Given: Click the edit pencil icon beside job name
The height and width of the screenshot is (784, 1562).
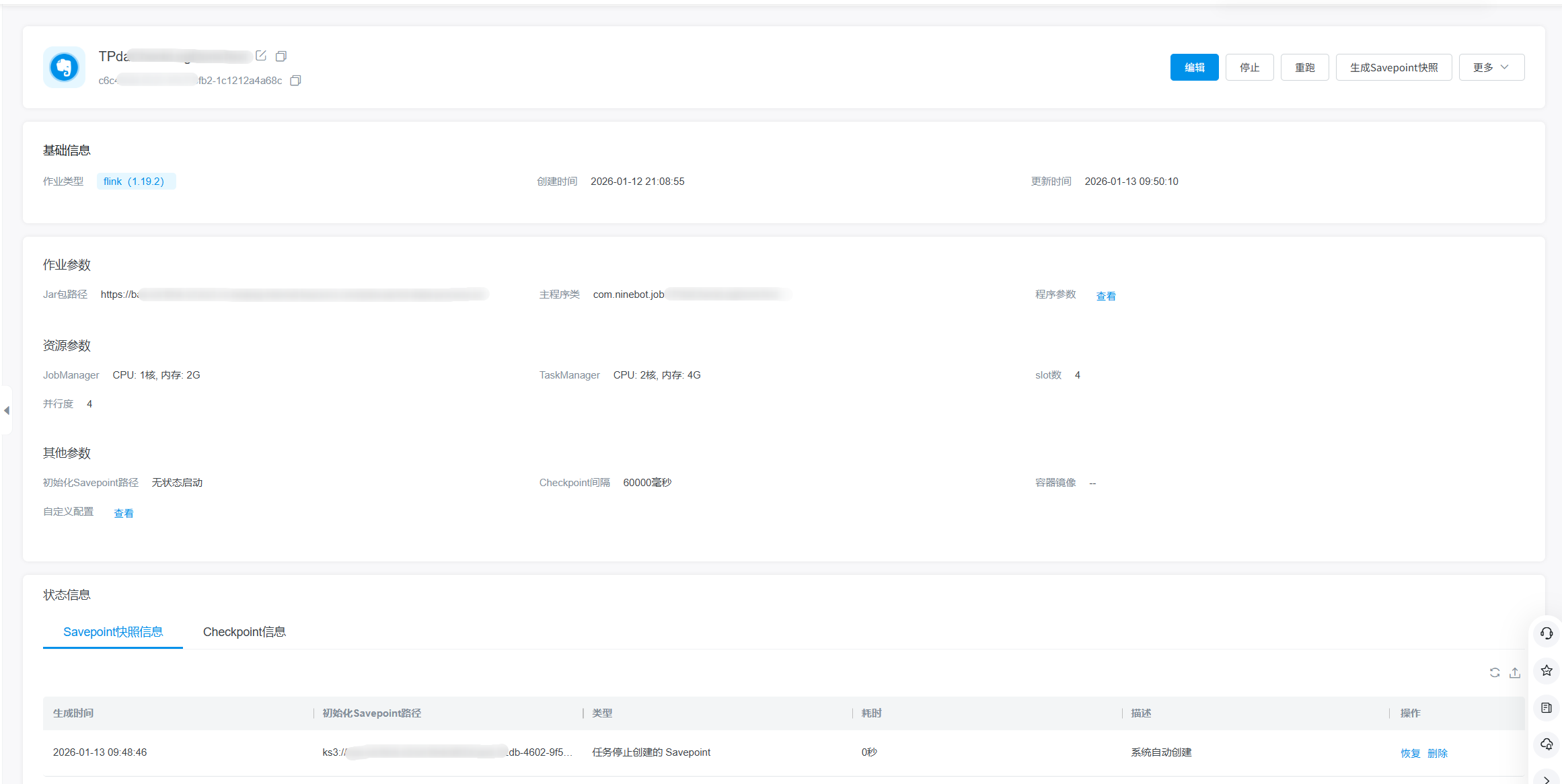Looking at the screenshot, I should pyautogui.click(x=261, y=56).
